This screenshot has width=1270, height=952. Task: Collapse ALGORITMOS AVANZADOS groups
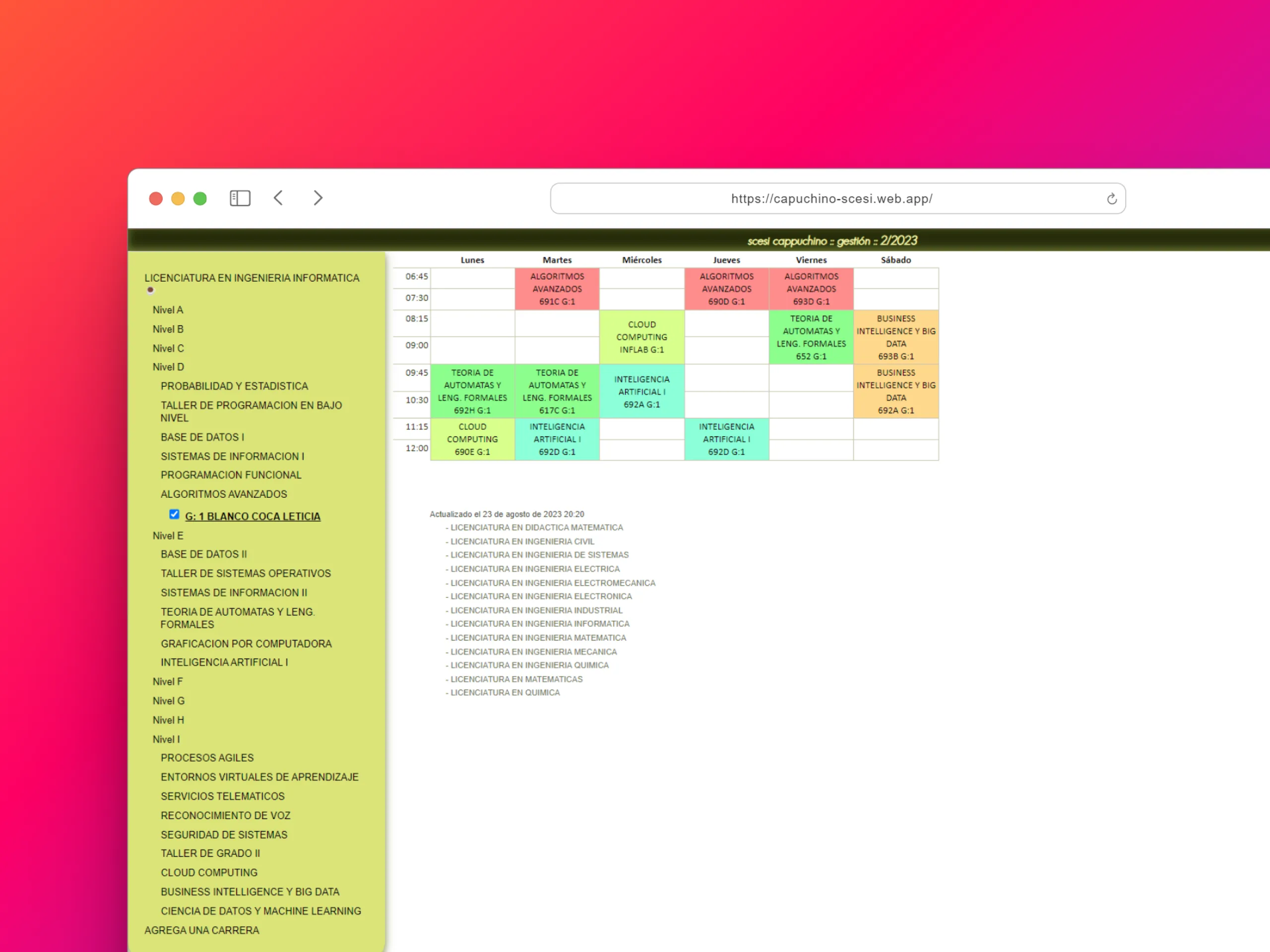coord(223,494)
